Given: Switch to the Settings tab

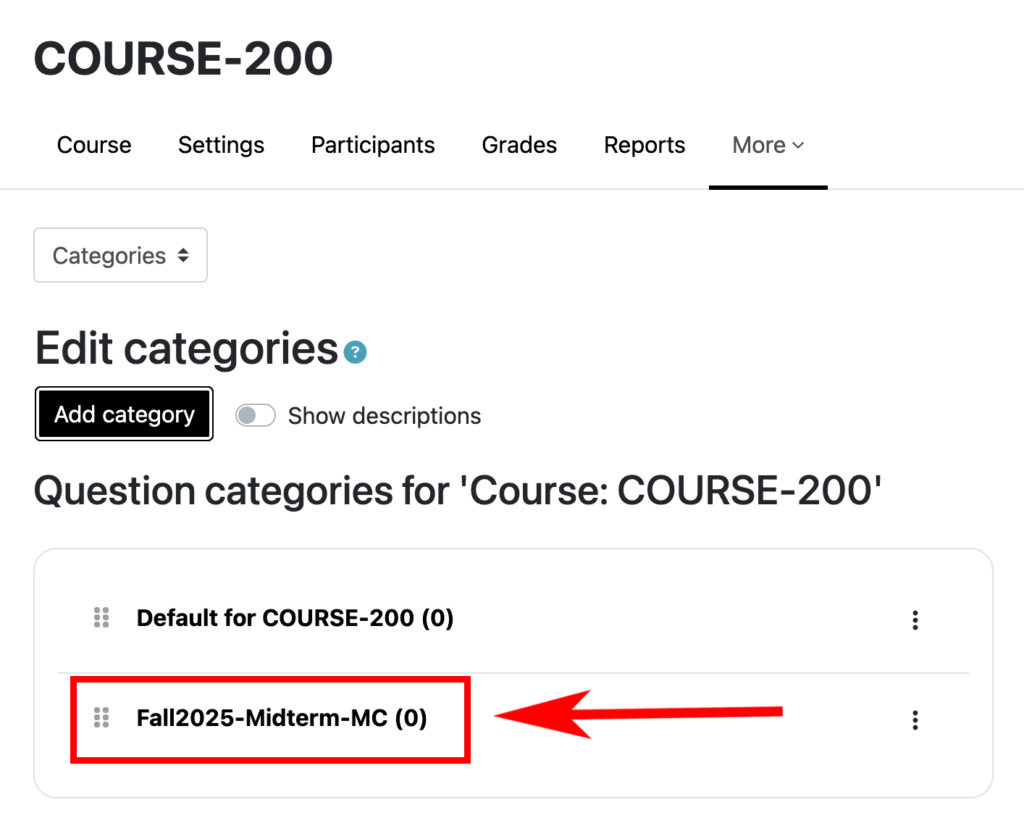Looking at the screenshot, I should [x=221, y=145].
